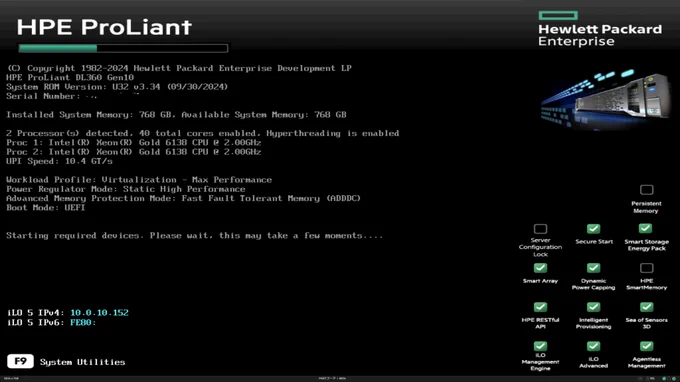Image resolution: width=680 pixels, height=382 pixels.
Task: Click the HPE ProLiant title
Action: tap(104, 27)
